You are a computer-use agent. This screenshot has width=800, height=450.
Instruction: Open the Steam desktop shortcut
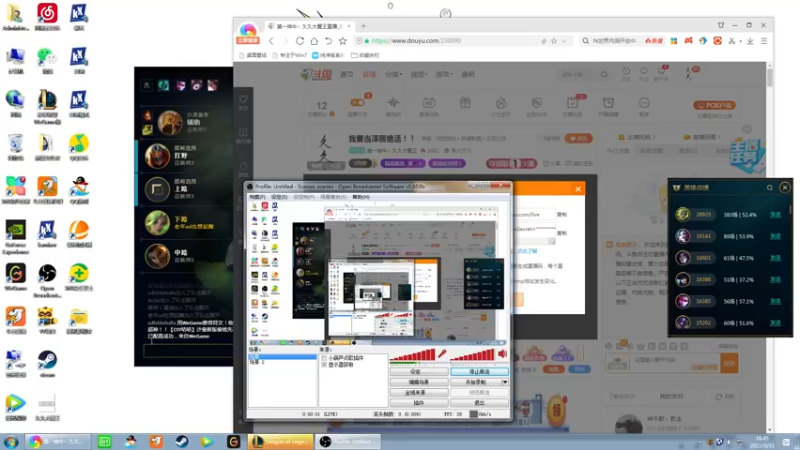47,364
